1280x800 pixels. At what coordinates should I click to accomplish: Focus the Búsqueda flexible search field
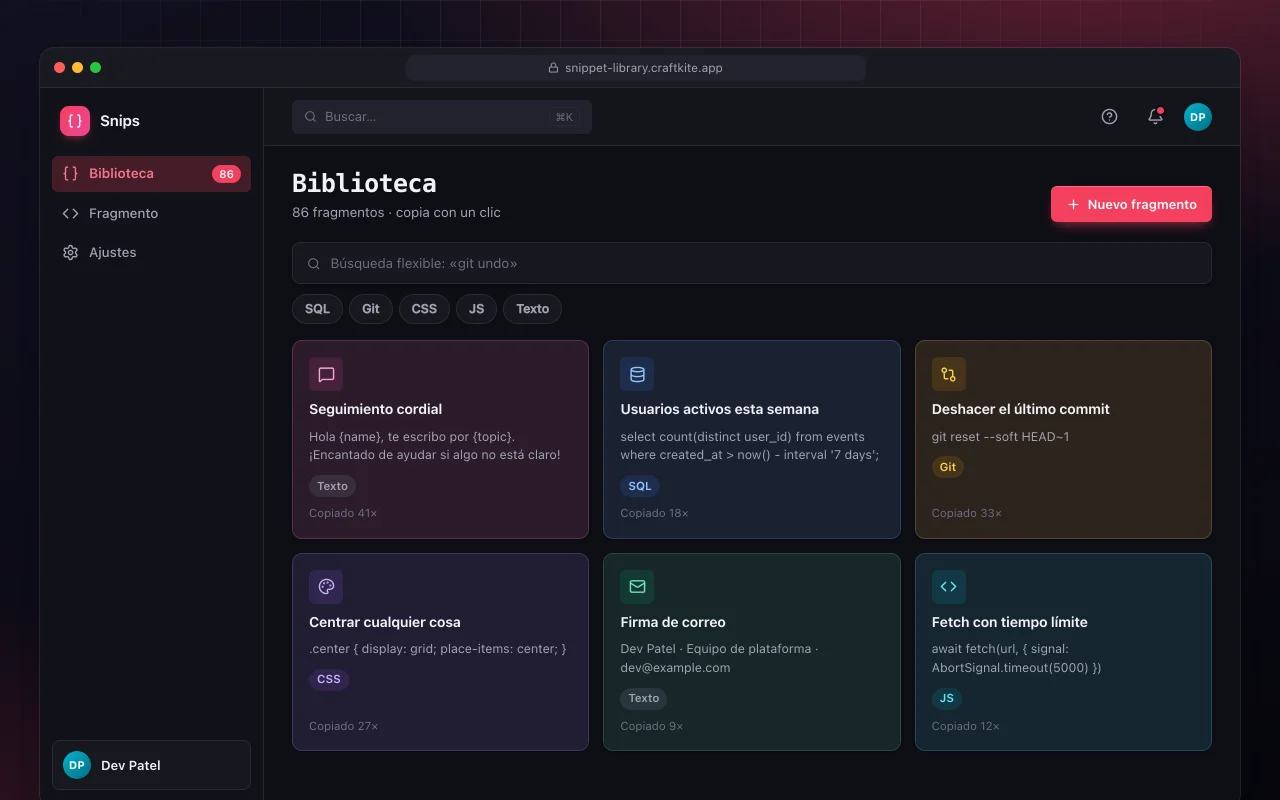752,263
